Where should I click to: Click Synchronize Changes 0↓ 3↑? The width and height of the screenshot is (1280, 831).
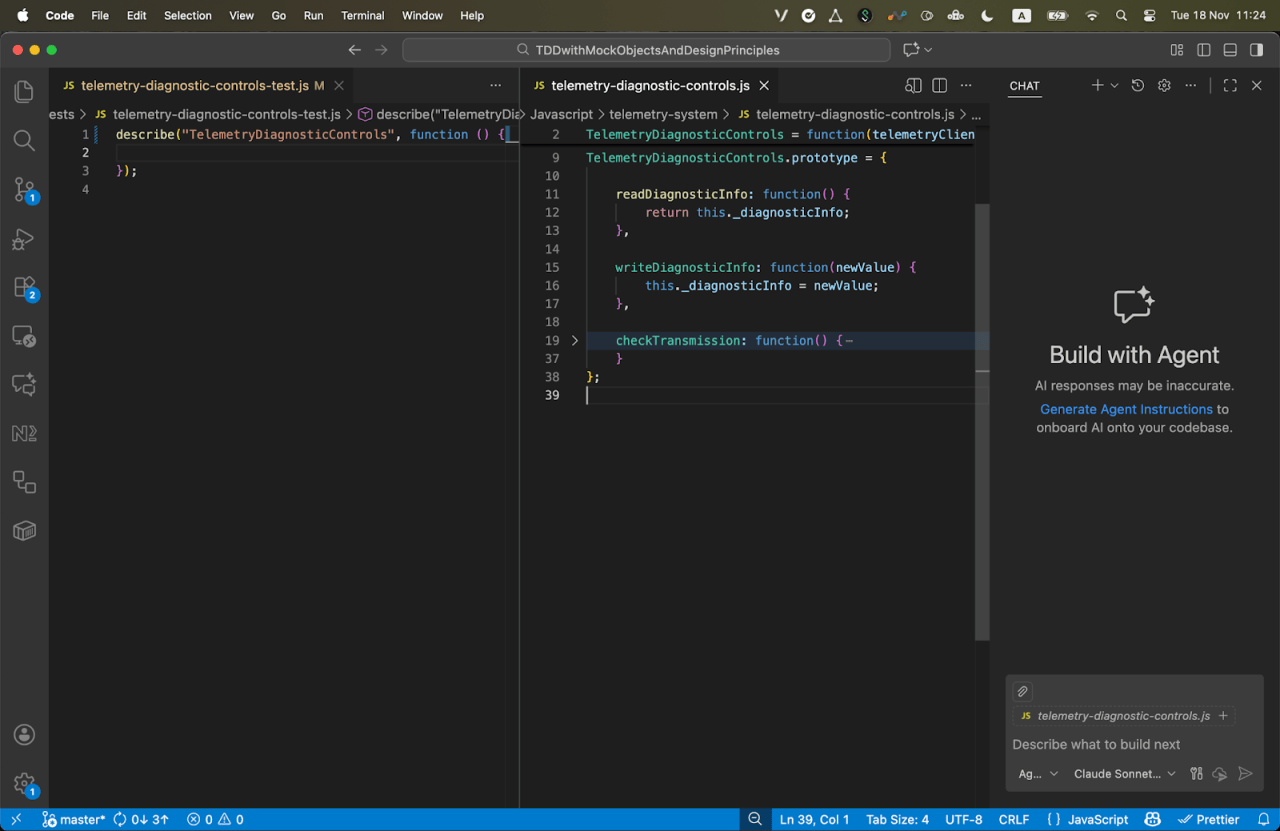click(x=140, y=819)
